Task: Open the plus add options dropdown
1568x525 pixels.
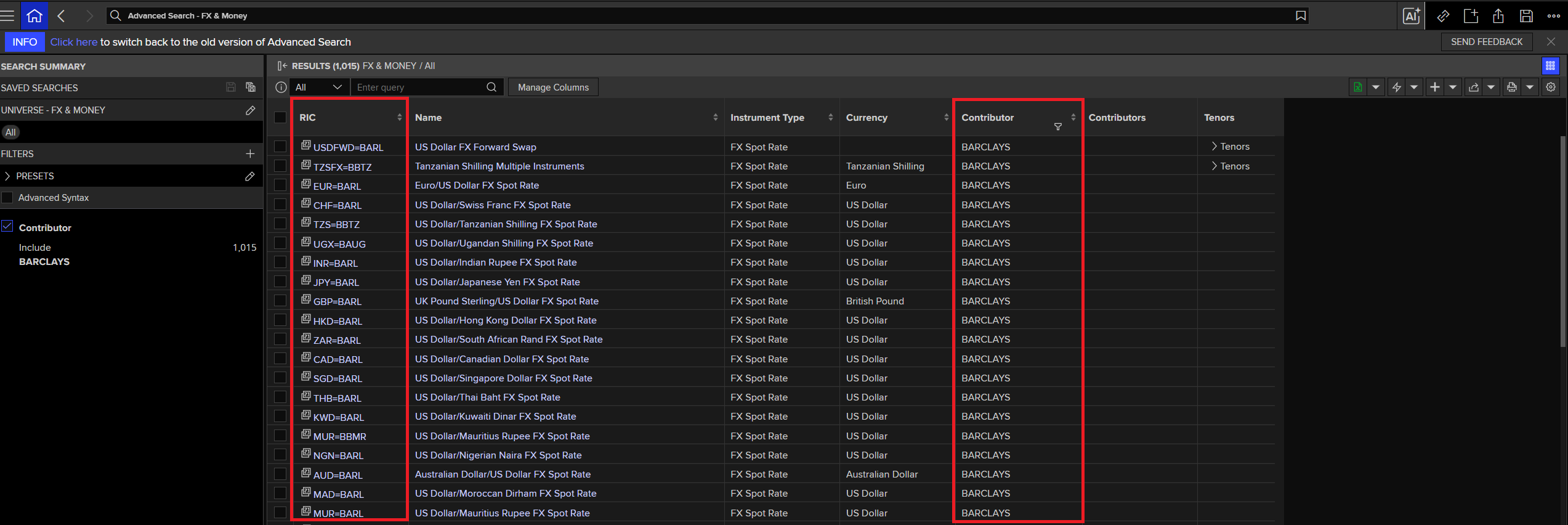Action: click(x=1453, y=87)
